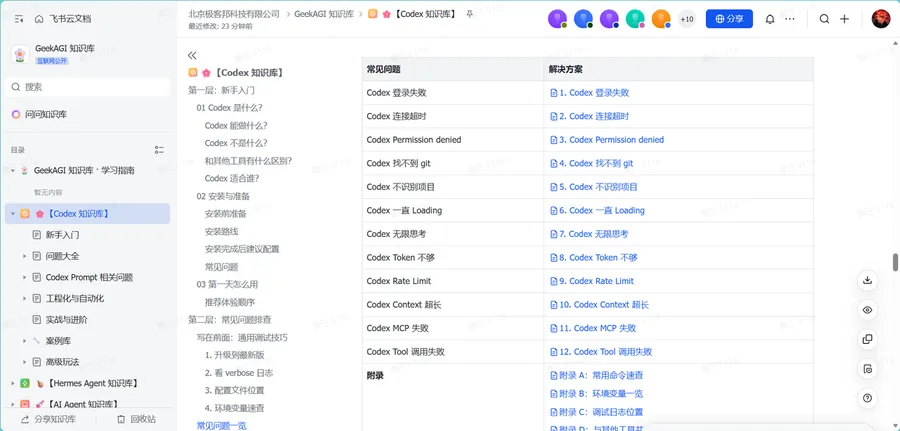
Task: Collapse the left sidebar menu icon
Action: click(x=19, y=19)
